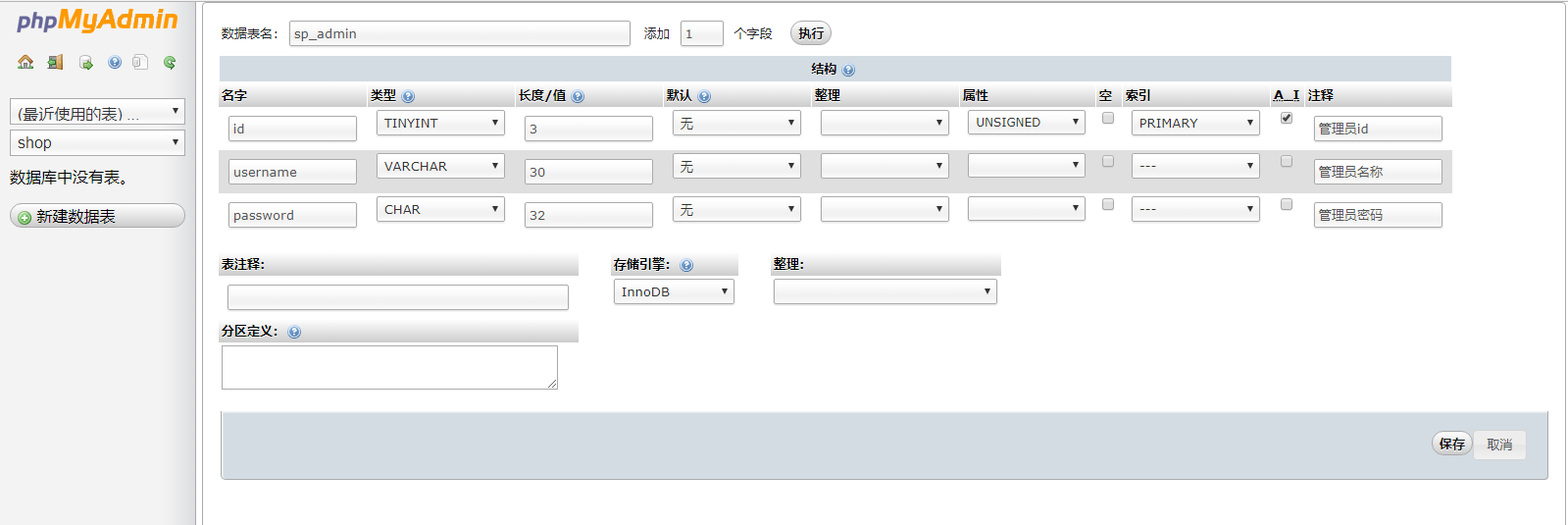The image size is (1568, 525).
Task: Open the index dropdown for username row
Action: 1195,166
